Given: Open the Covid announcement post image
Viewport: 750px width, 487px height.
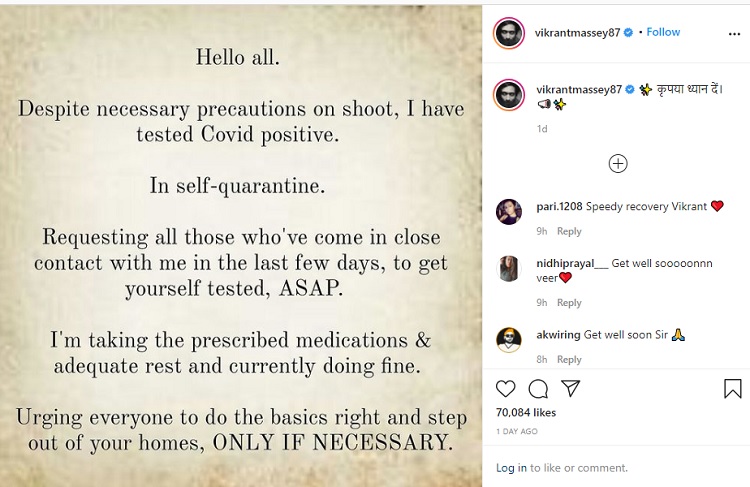Looking at the screenshot, I should (241, 246).
